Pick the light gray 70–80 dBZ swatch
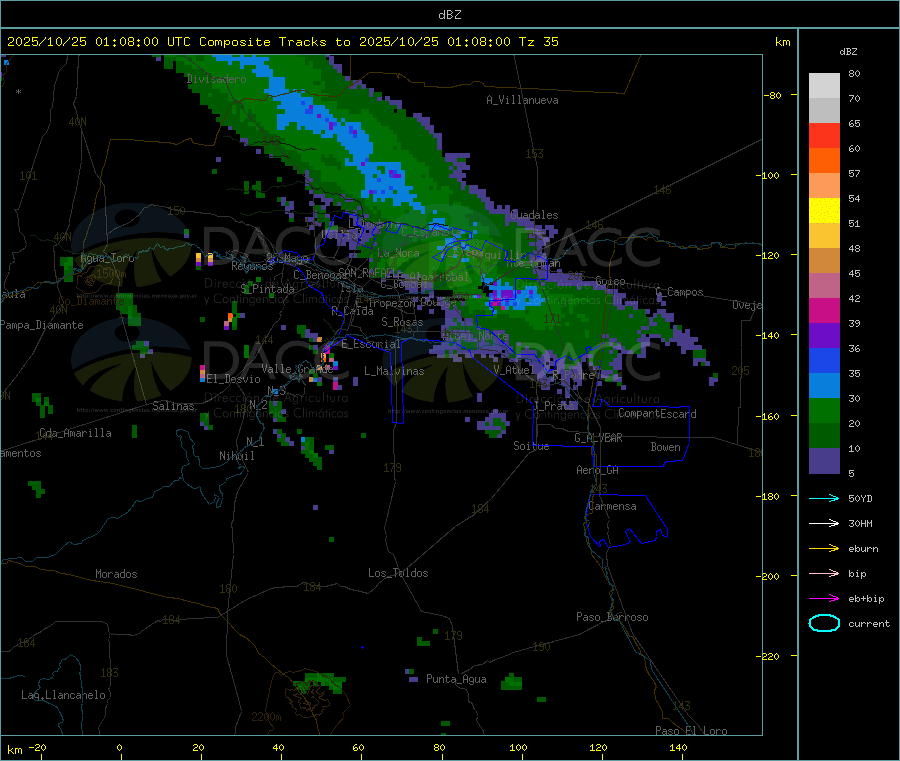The image size is (900, 761). click(x=824, y=86)
